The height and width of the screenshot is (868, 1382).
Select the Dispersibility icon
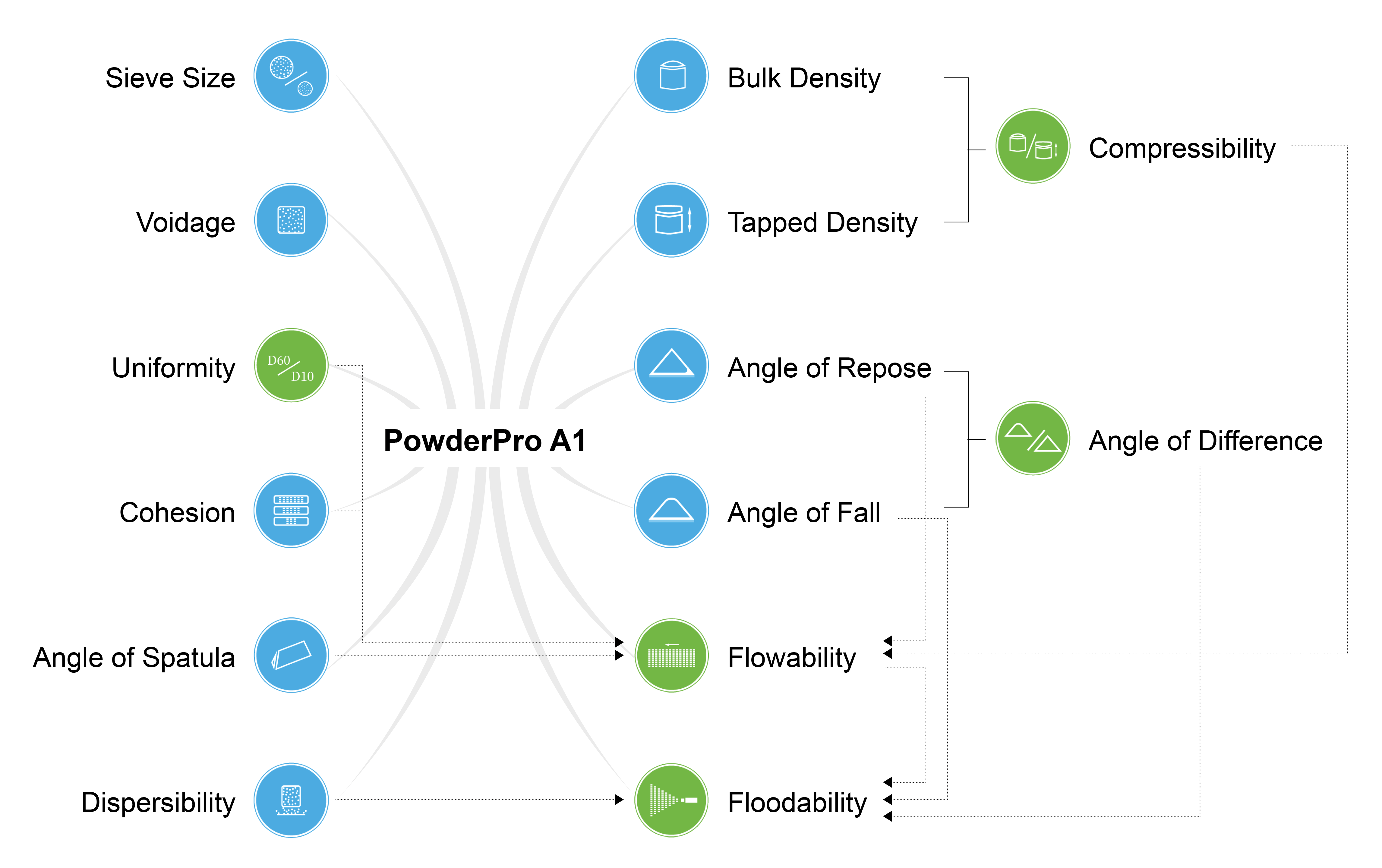click(x=291, y=800)
